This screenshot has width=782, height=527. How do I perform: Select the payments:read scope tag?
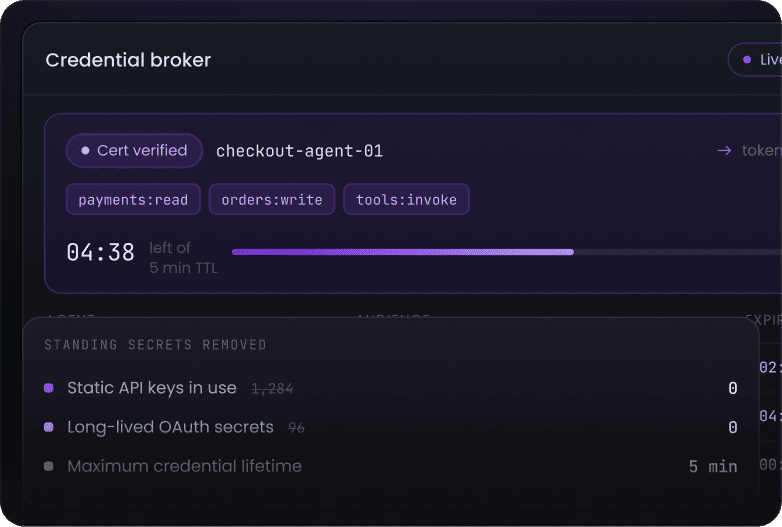coord(133,199)
